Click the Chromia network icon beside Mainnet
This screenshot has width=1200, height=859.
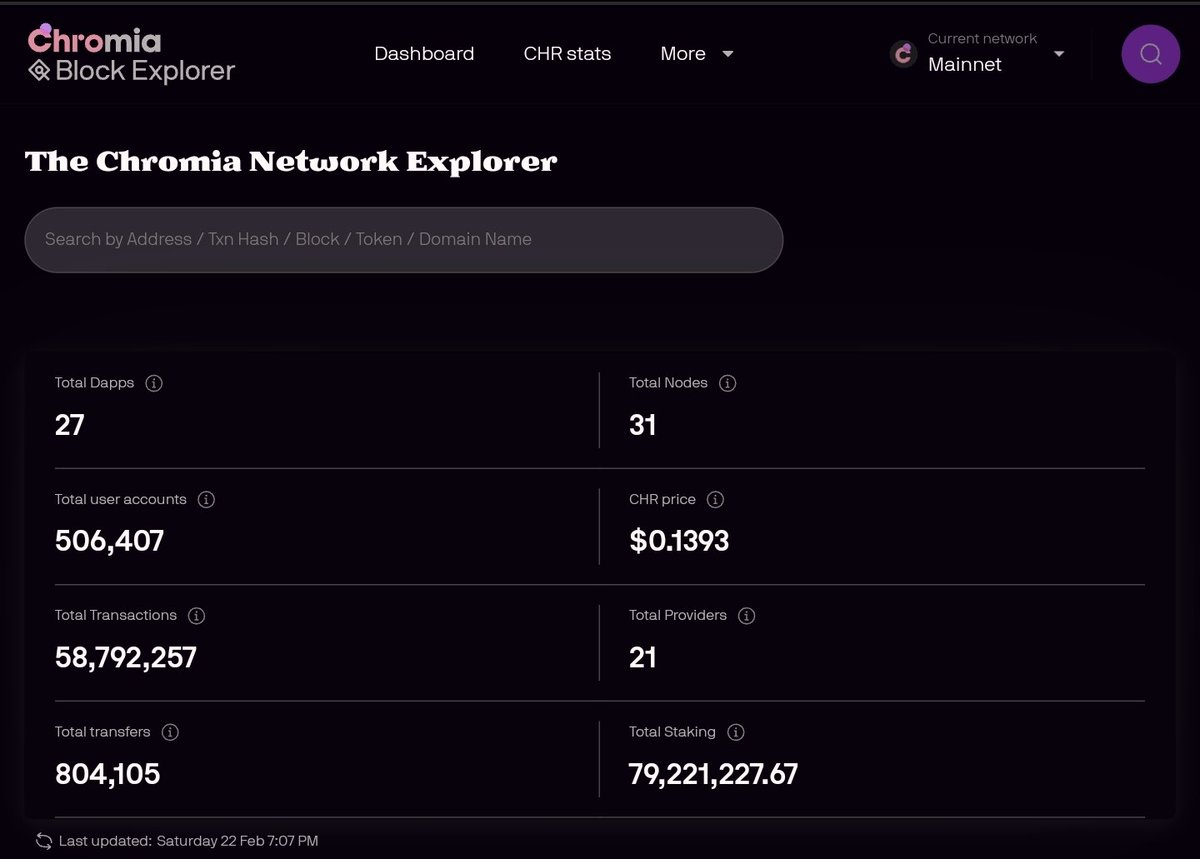tap(902, 54)
